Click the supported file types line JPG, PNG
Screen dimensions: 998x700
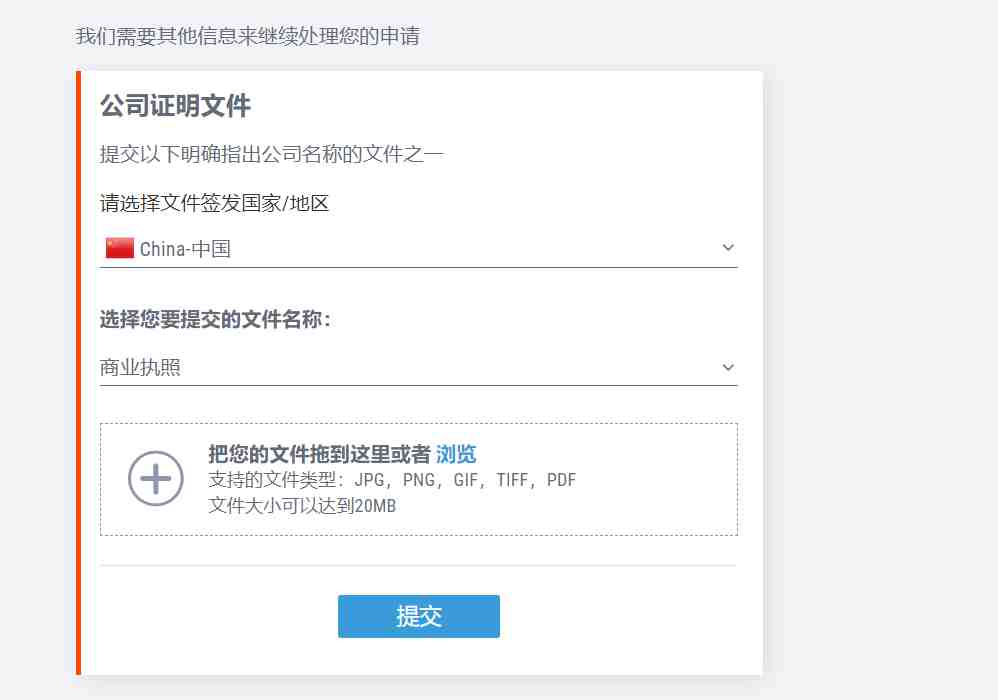[x=392, y=480]
